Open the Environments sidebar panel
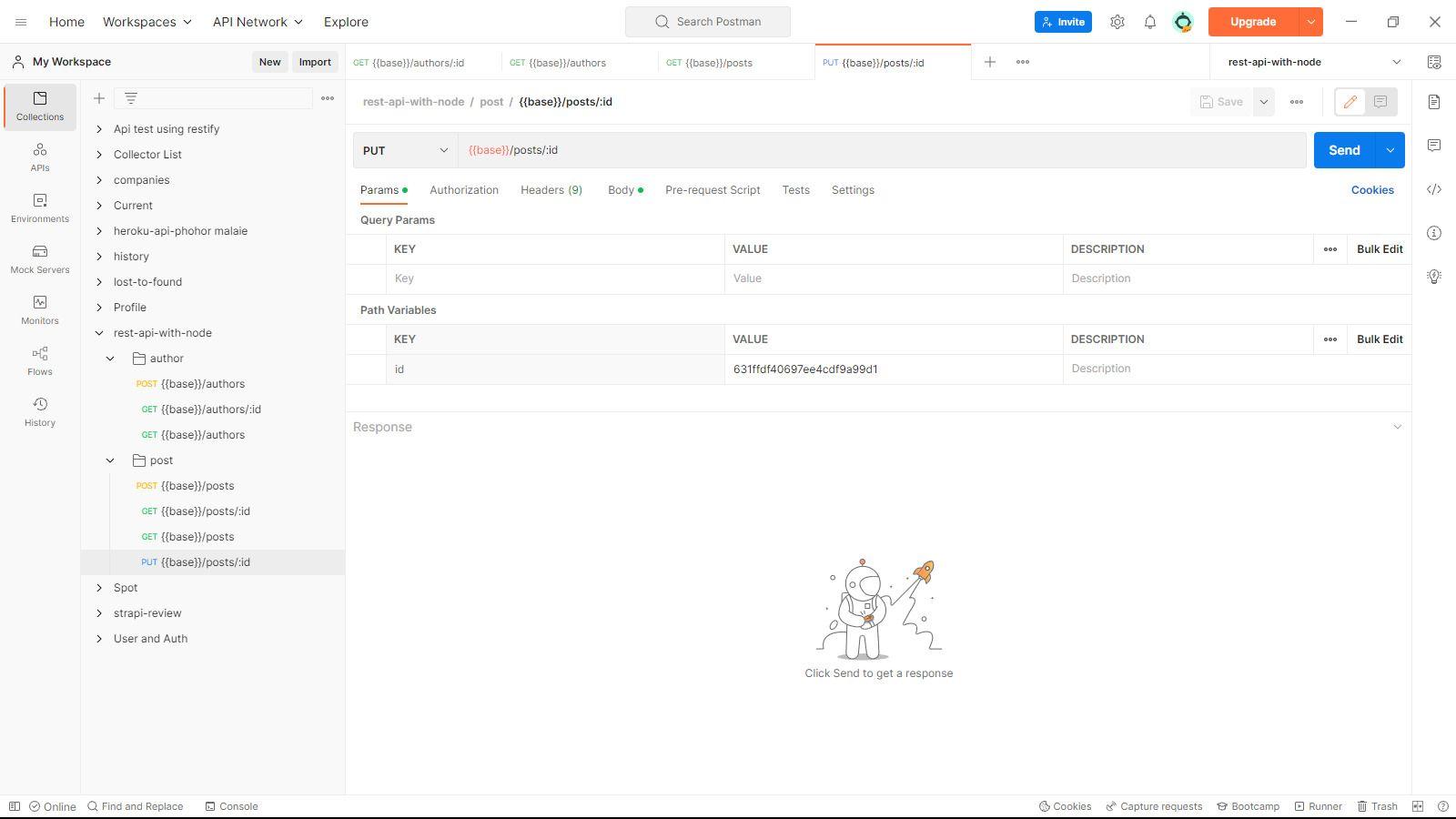Screen dimensions: 1456x819 click(x=40, y=207)
